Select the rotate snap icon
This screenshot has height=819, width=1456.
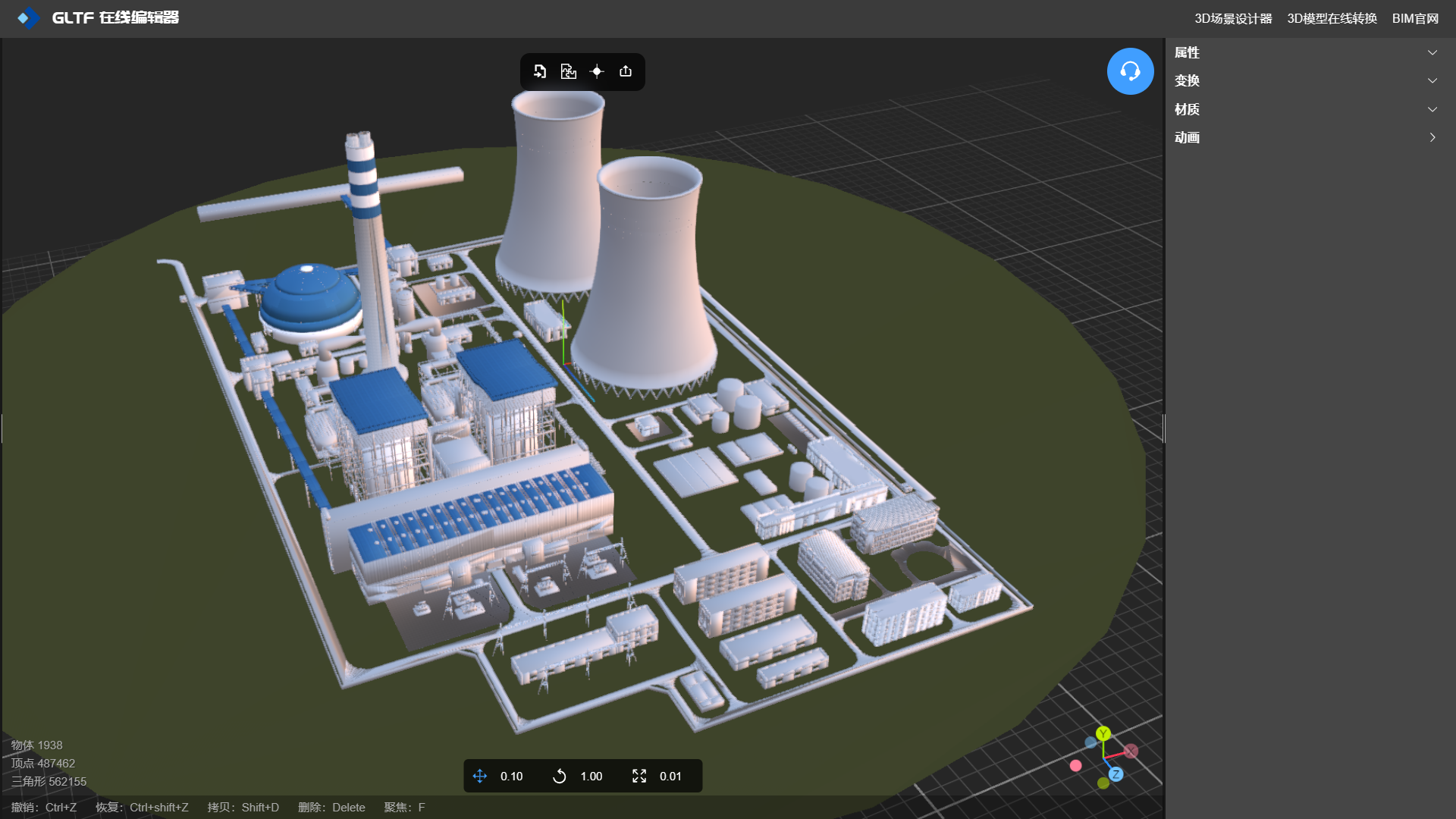click(560, 776)
